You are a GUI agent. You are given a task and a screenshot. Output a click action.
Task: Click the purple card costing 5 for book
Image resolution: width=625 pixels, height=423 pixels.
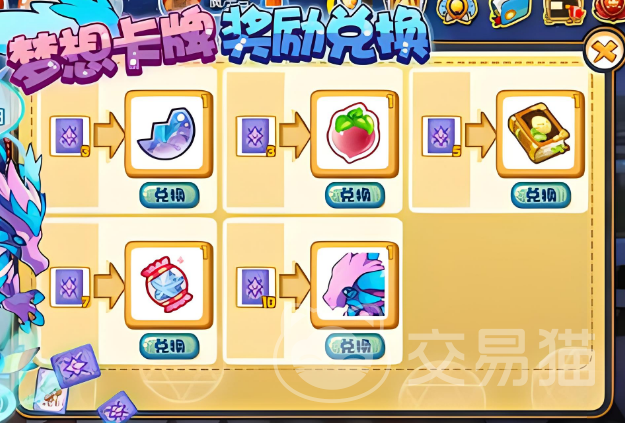(x=442, y=136)
